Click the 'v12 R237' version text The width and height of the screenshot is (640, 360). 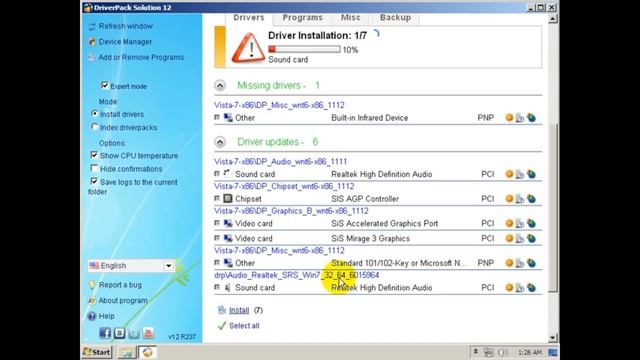[182, 337]
